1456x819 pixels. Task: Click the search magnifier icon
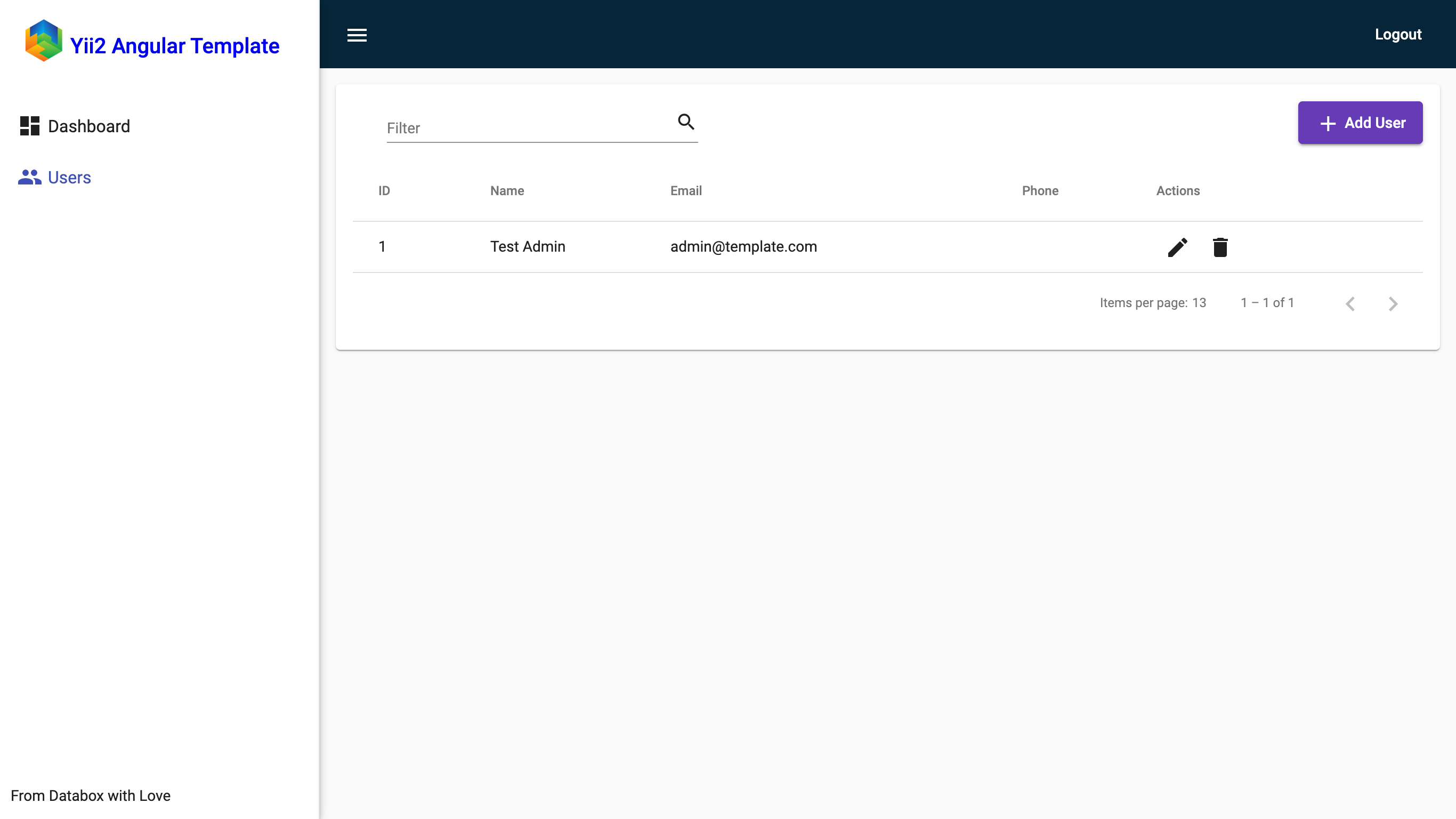pyautogui.click(x=686, y=122)
